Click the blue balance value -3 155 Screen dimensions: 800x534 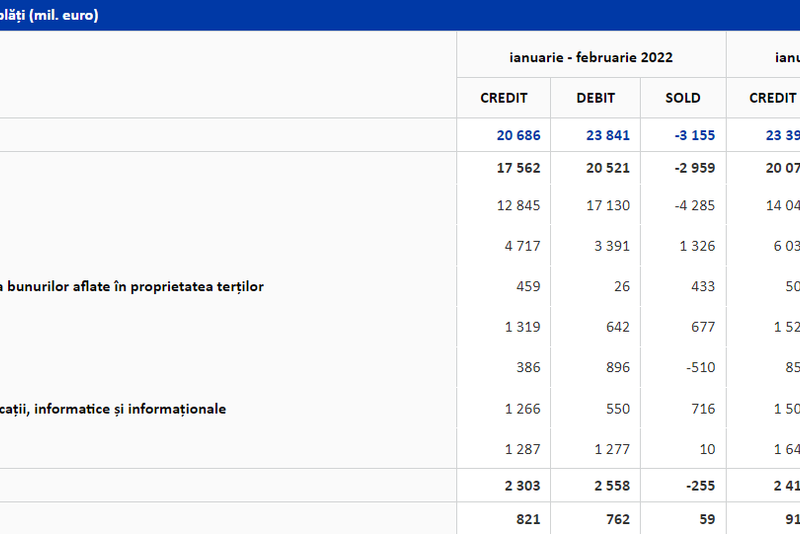coord(692,135)
